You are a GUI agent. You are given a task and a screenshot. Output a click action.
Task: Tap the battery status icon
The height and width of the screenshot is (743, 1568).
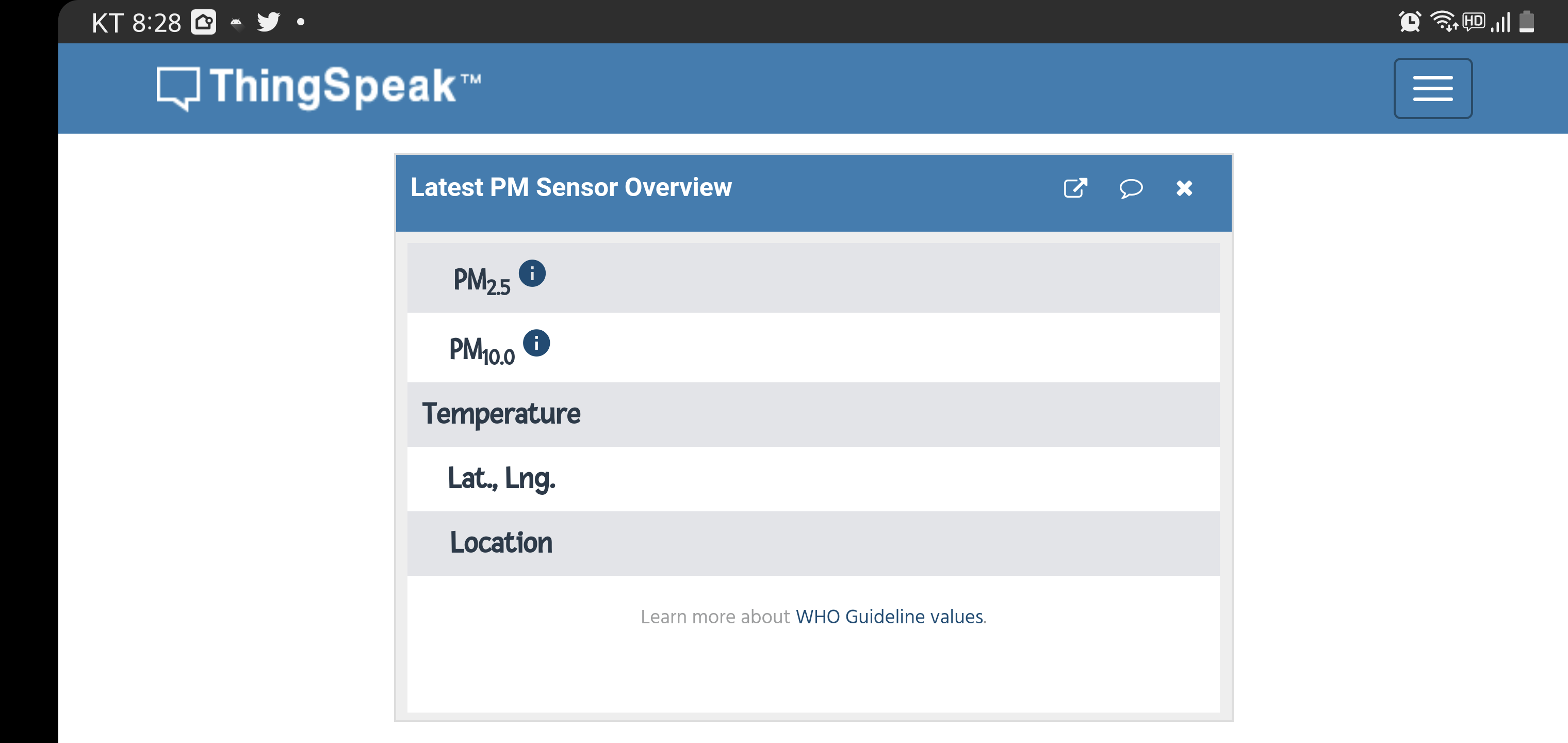(x=1527, y=22)
